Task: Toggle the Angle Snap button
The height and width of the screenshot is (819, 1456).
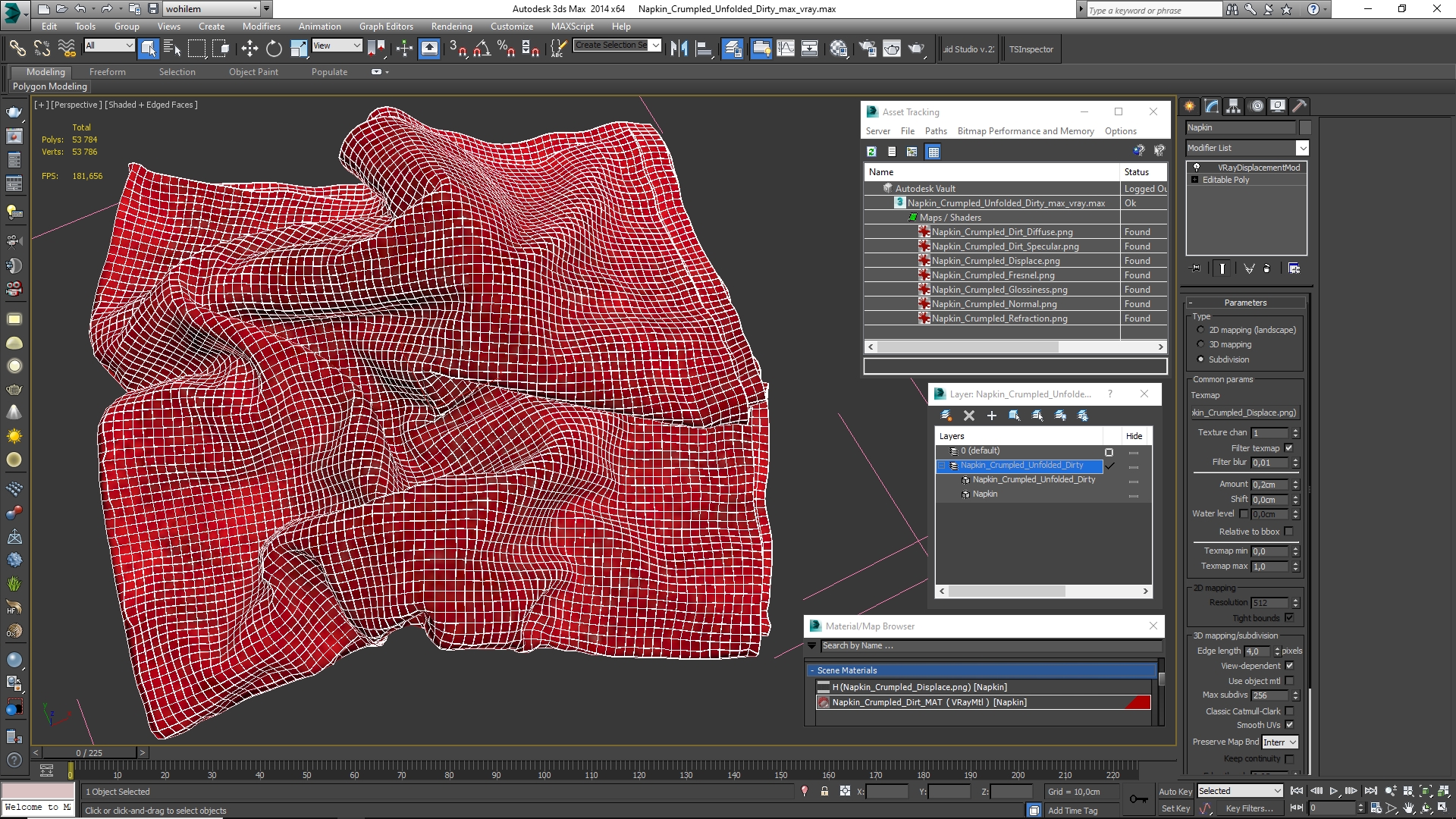Action: point(482,49)
